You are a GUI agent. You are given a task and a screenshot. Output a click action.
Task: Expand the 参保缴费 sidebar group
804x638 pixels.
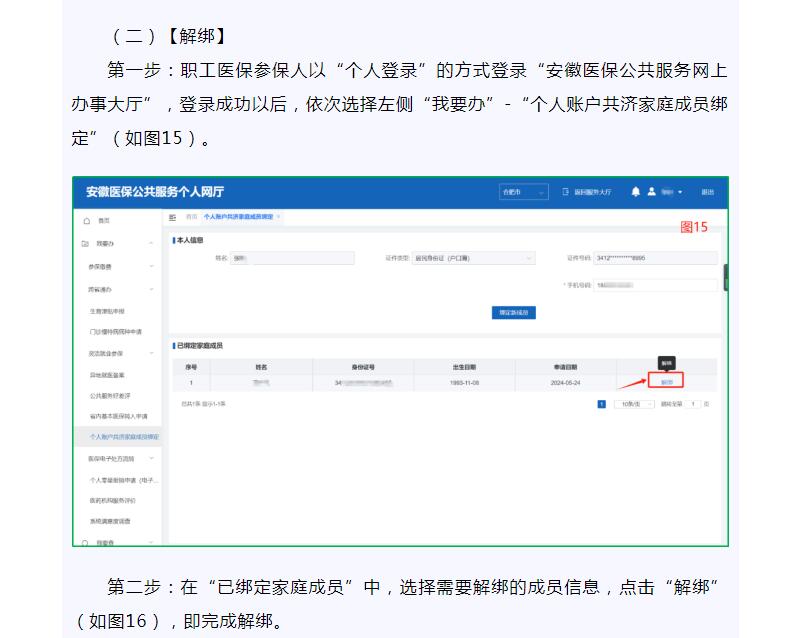pyautogui.click(x=151, y=266)
